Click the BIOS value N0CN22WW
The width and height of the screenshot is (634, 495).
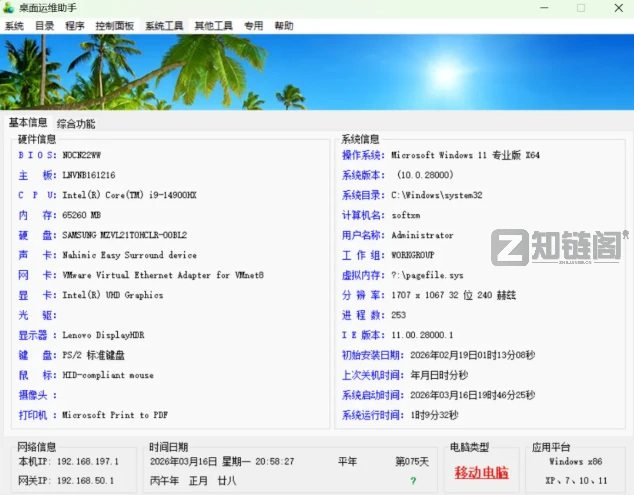click(81, 155)
